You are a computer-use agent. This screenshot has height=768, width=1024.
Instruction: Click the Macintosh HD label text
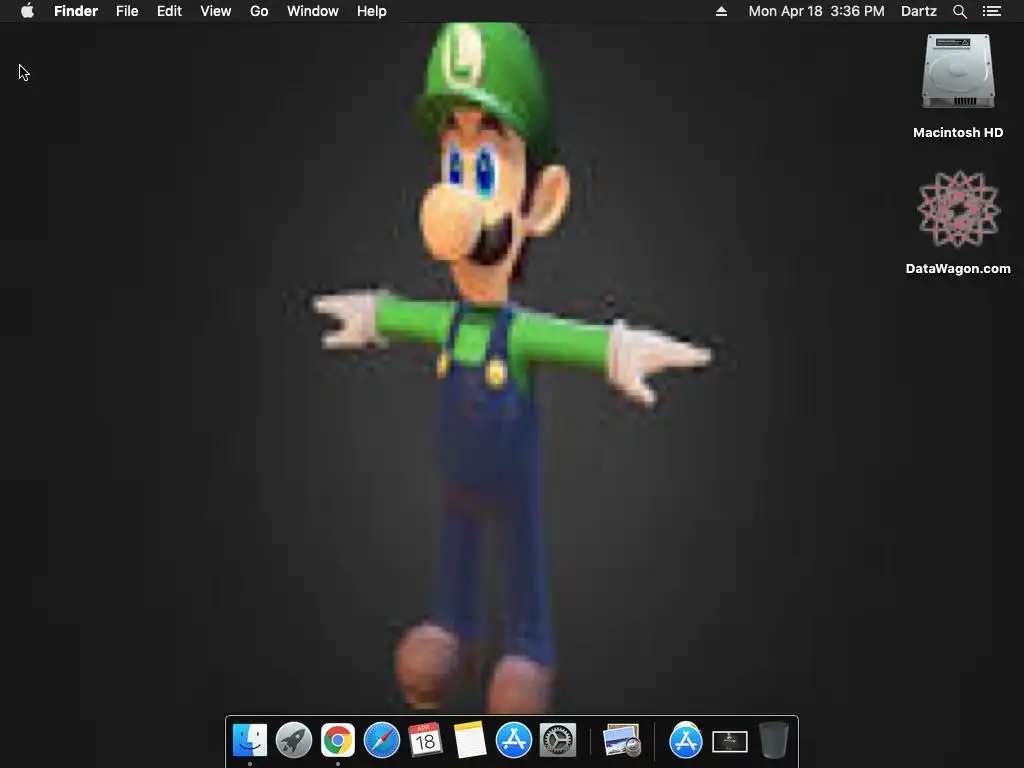[x=958, y=133]
